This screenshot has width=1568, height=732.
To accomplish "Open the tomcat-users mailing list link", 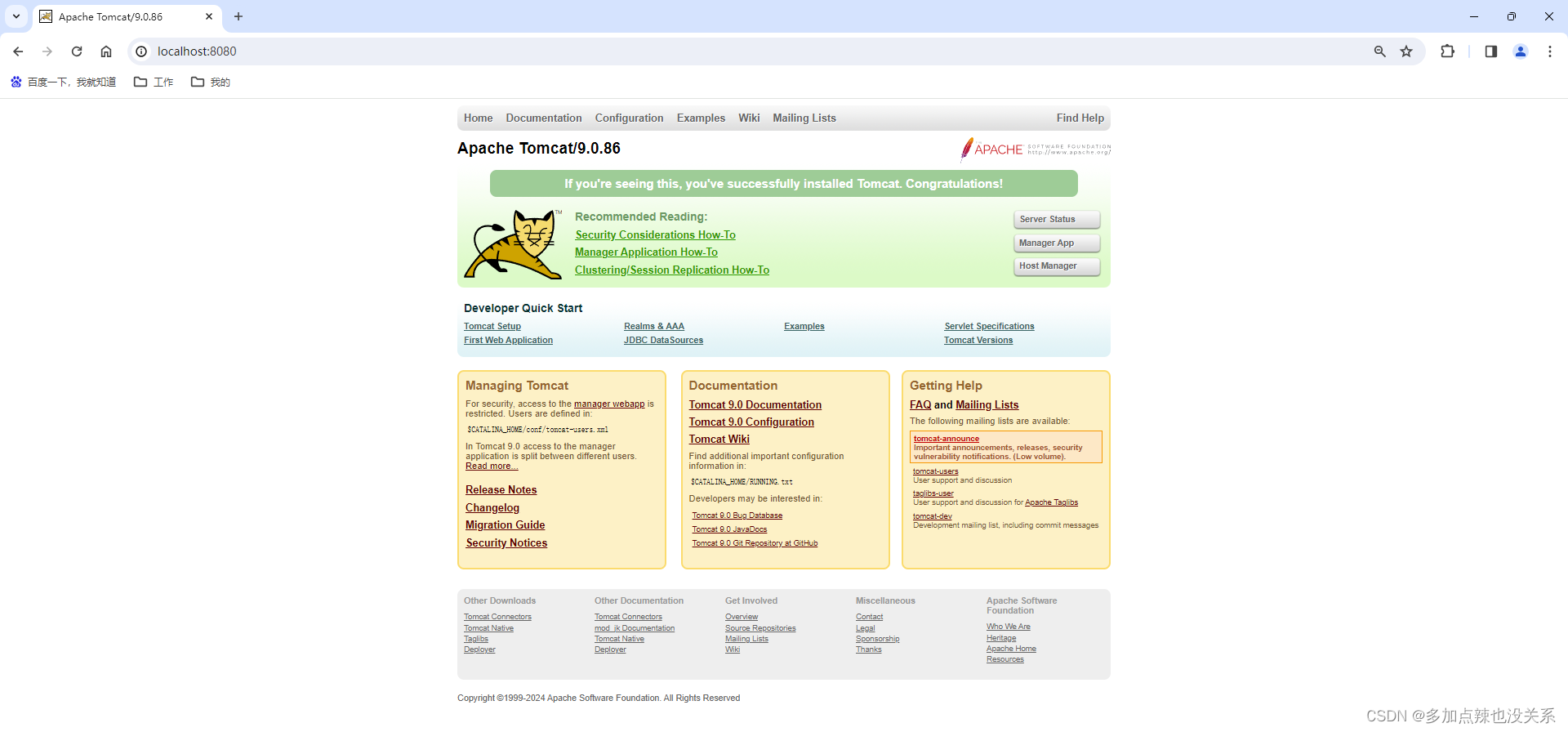I will tap(936, 471).
